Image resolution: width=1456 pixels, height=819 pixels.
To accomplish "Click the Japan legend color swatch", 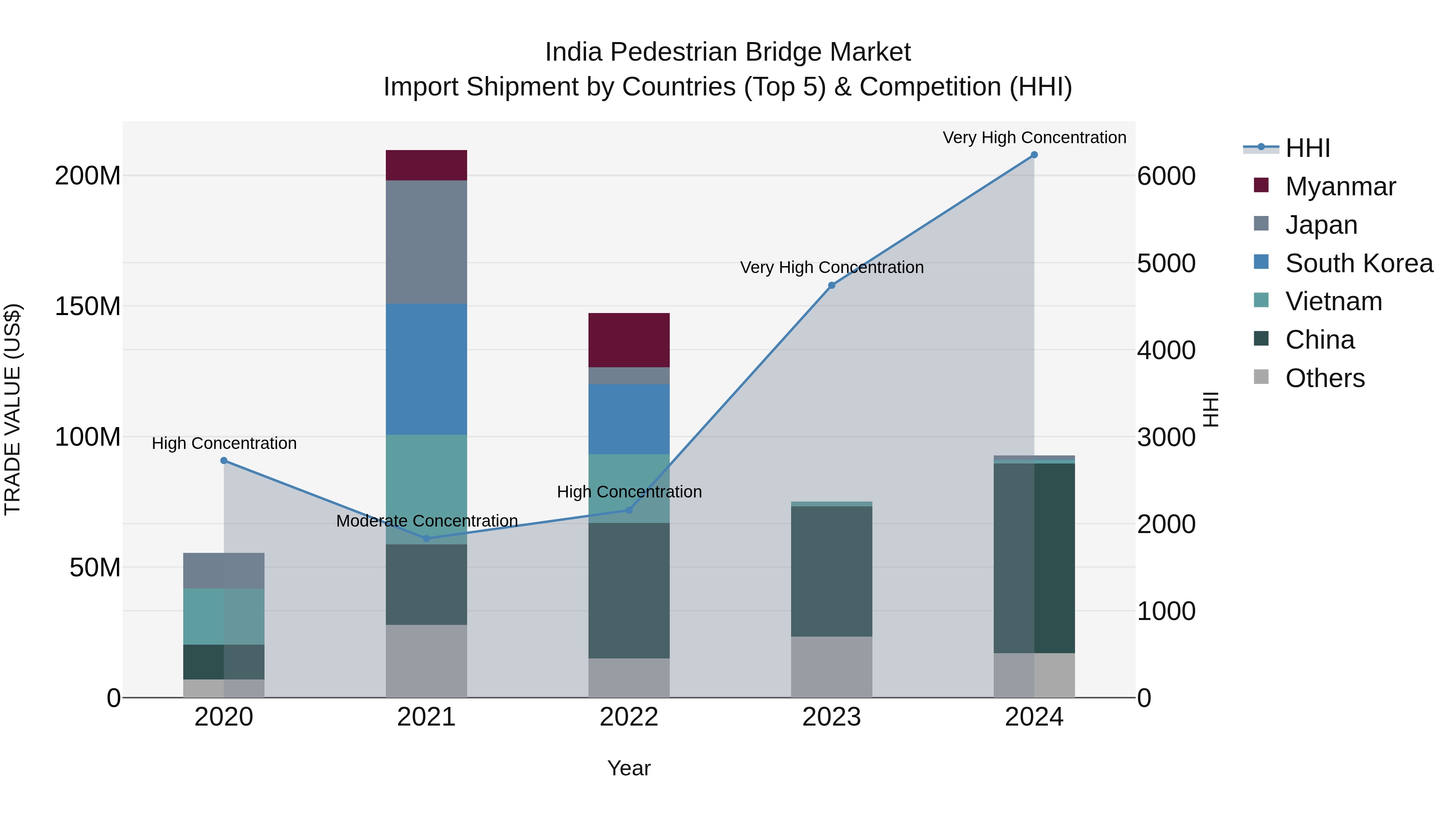I will click(1261, 224).
